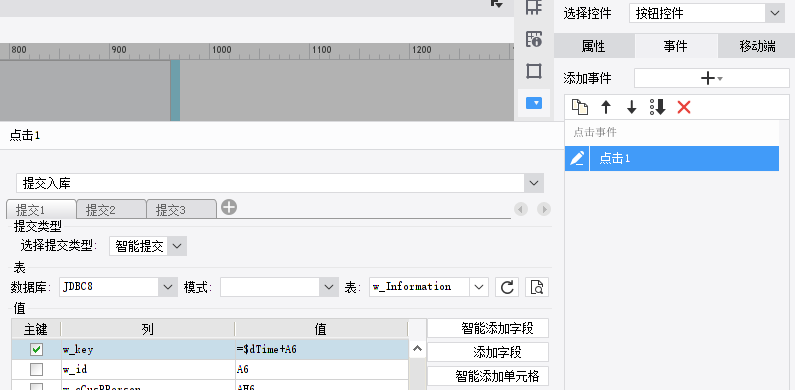Screen dimensions: 795x390
Task: Switch to the 事件 tab
Action: [x=675, y=46]
